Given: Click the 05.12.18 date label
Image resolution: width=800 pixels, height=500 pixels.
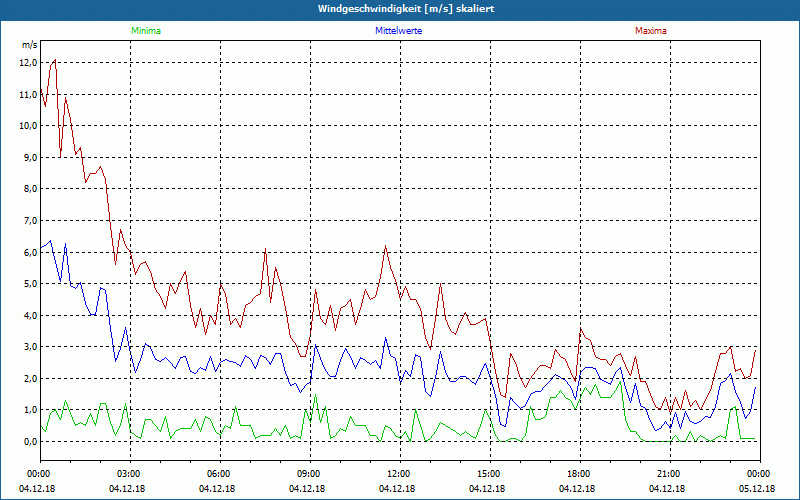Looking at the screenshot, I should (x=757, y=488).
